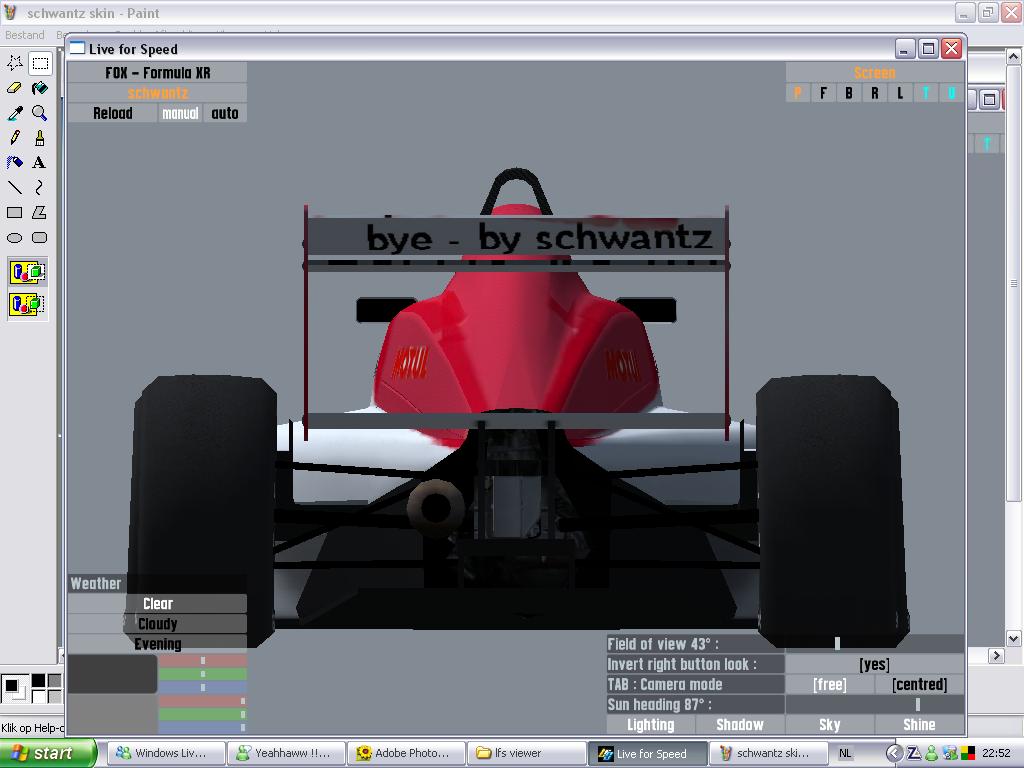1024x768 pixels.
Task: Adjust the Sun heading slider
Action: (874, 705)
